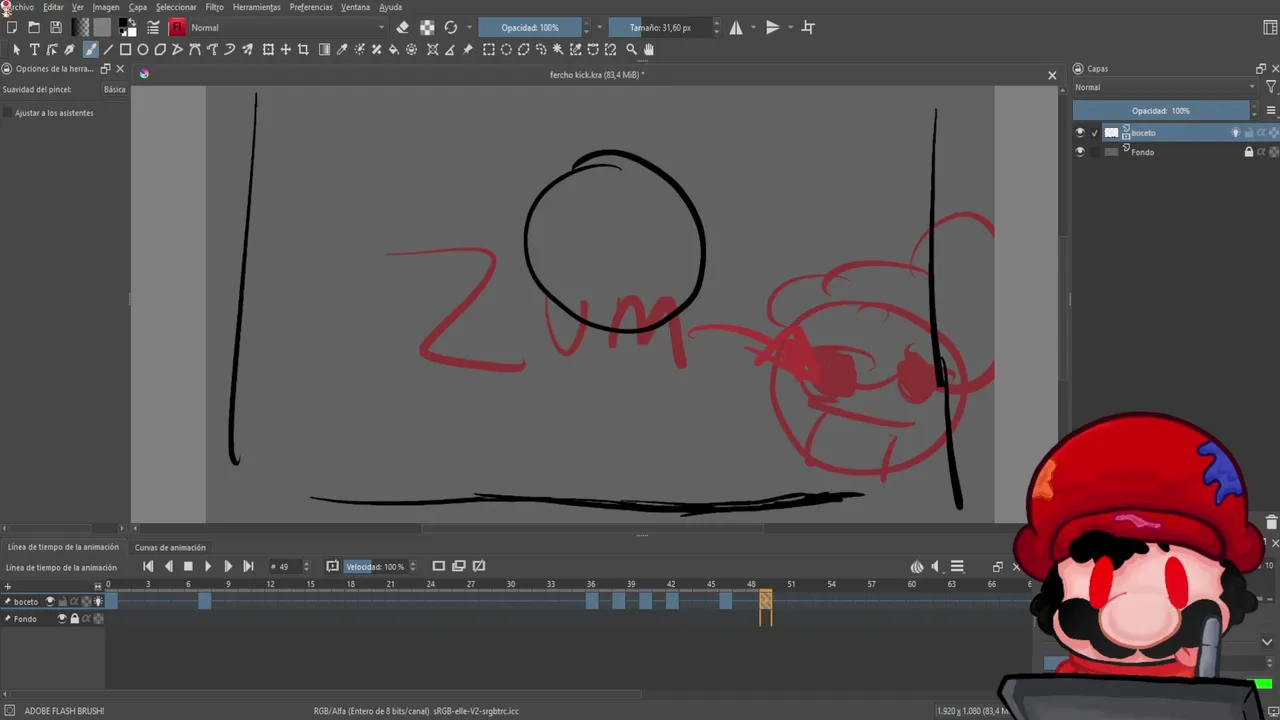Screen dimensions: 1280x720
Task: Toggle boceto onion skin bulb in Capas
Action: [x=1235, y=132]
